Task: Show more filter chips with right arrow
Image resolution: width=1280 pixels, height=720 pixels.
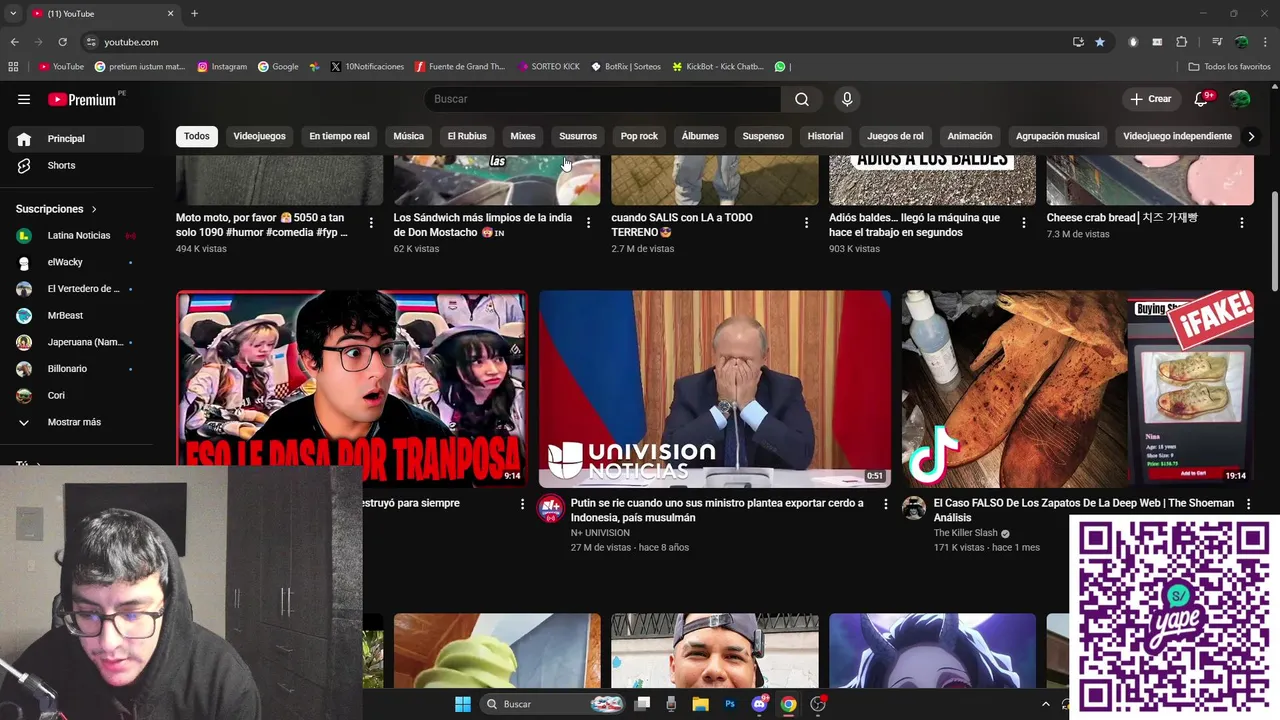Action: (x=1250, y=136)
